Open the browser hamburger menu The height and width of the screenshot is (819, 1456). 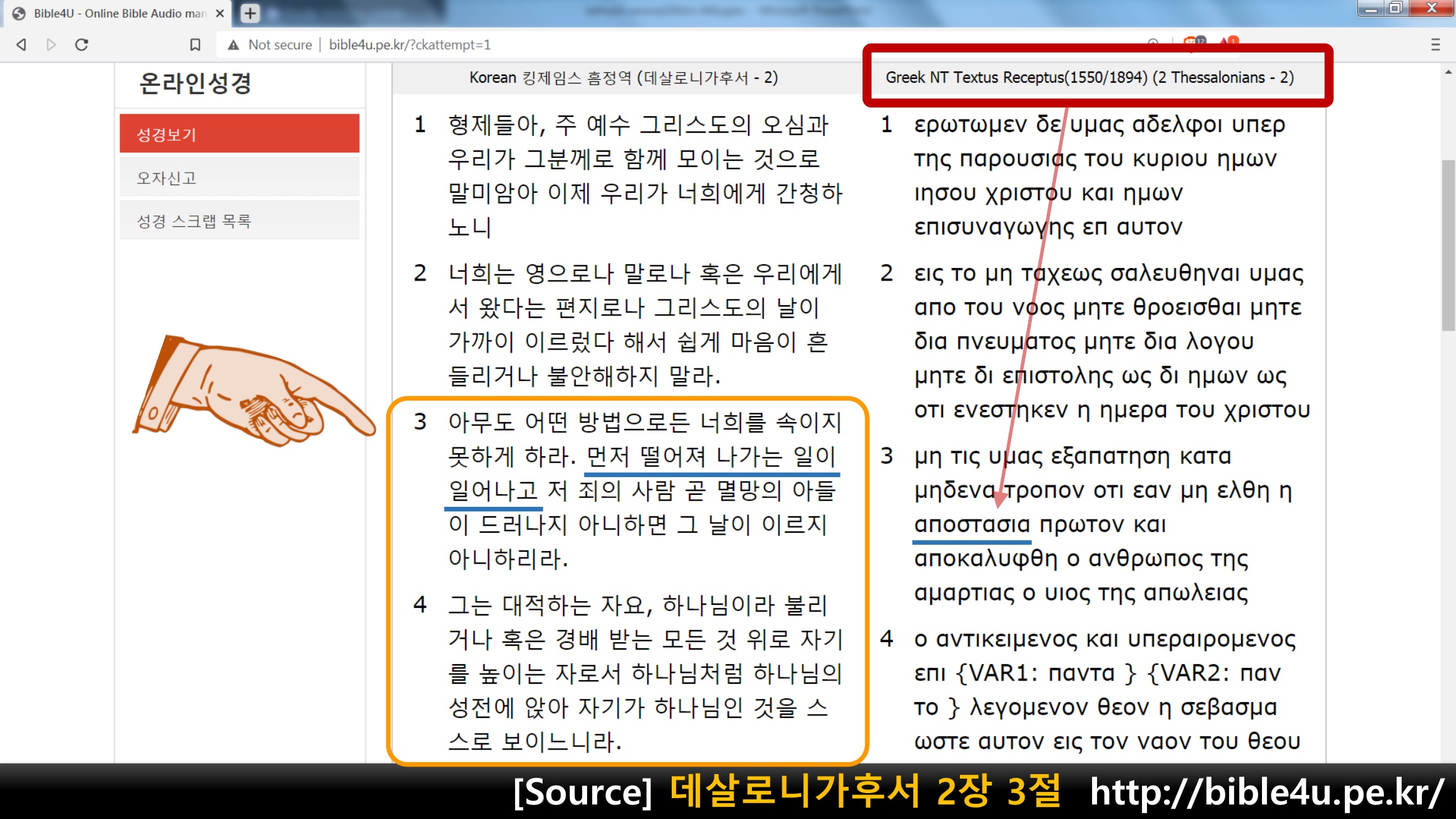(x=1435, y=45)
